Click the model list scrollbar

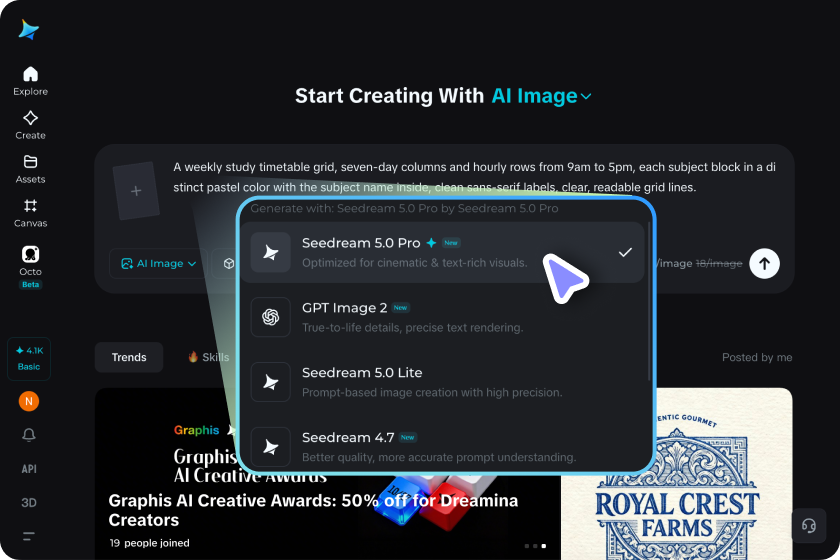click(x=649, y=301)
